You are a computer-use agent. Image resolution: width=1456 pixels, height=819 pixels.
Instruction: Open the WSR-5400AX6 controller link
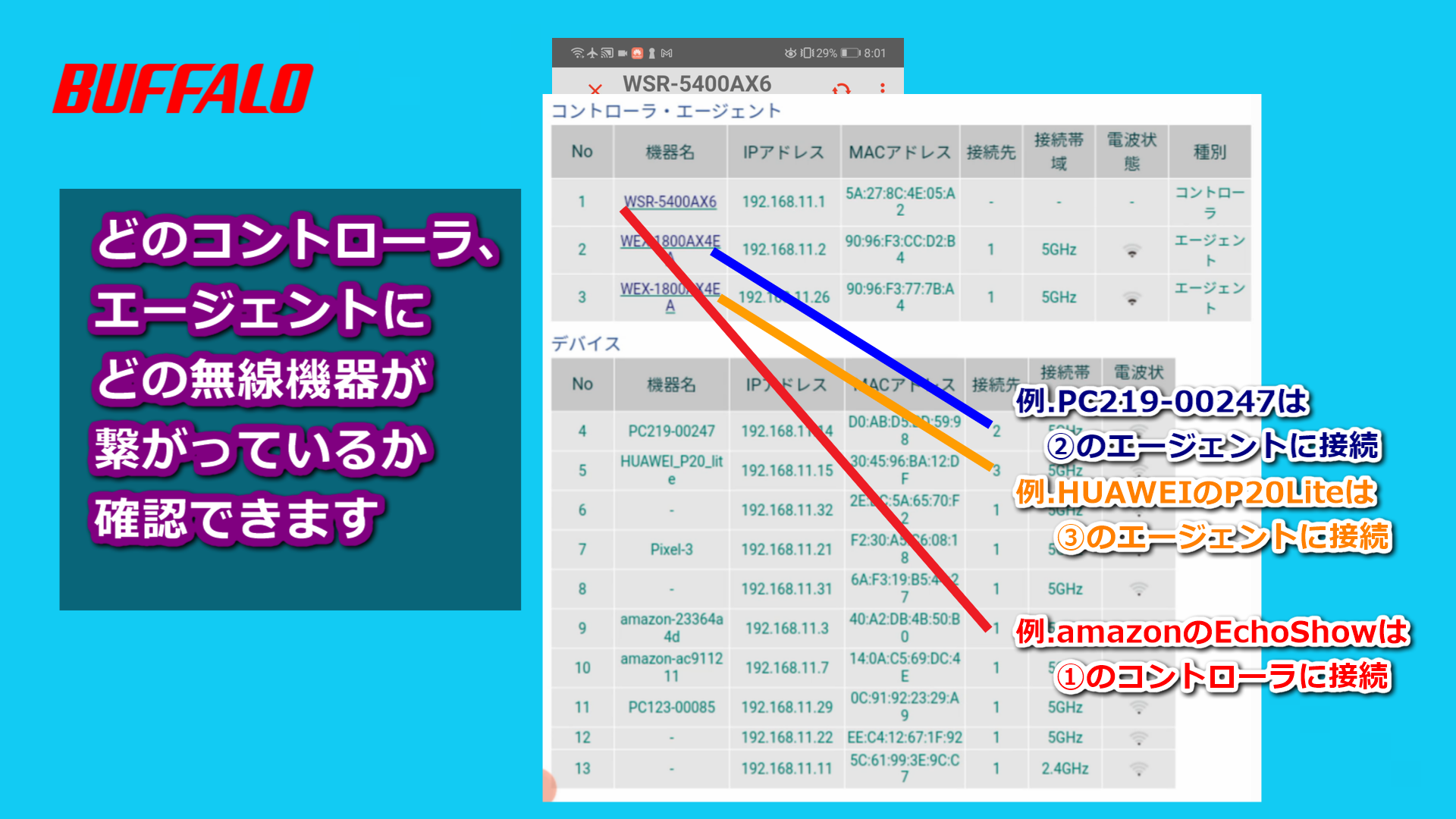pyautogui.click(x=670, y=202)
